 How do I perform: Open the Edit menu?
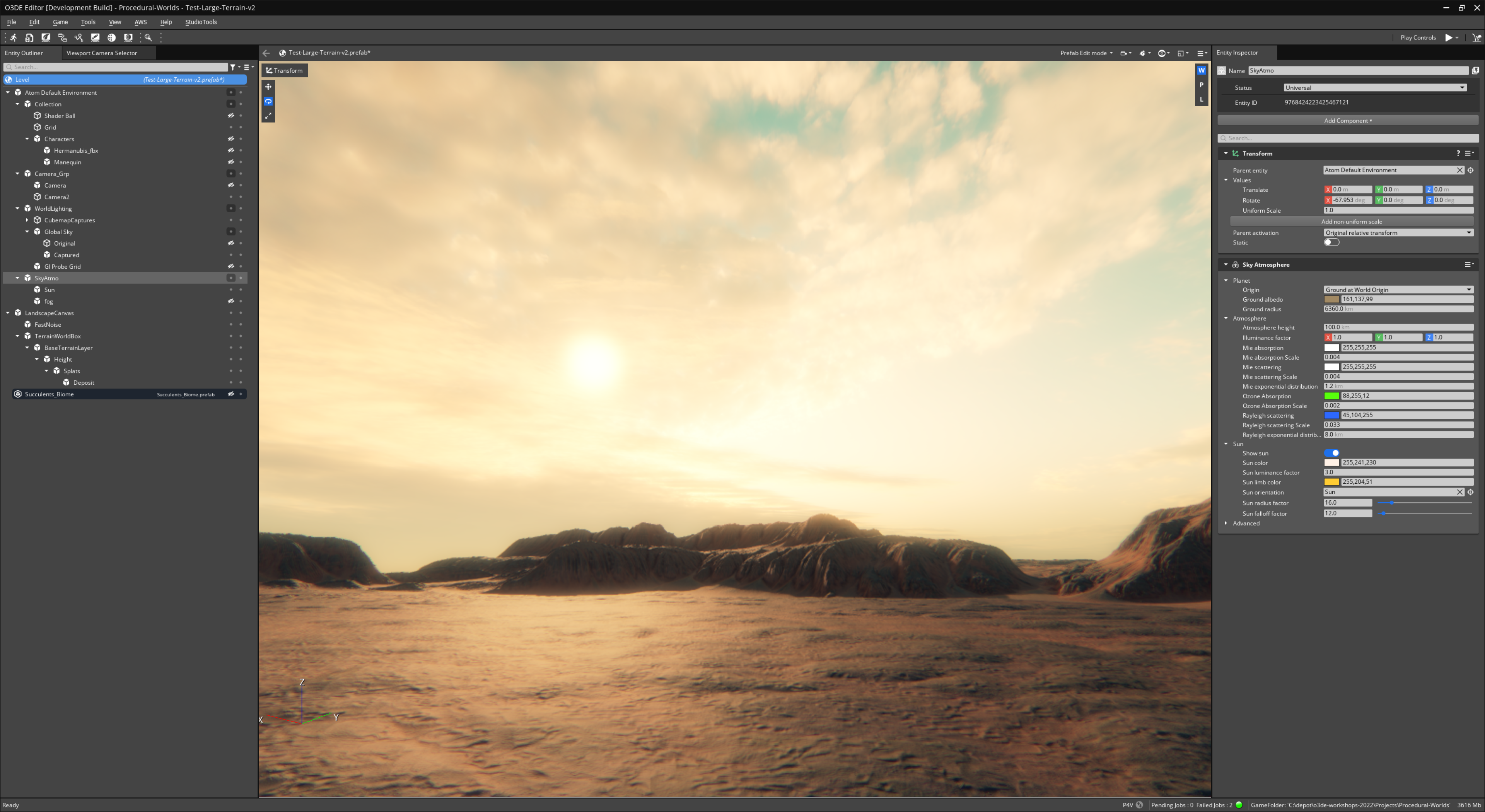tap(34, 22)
